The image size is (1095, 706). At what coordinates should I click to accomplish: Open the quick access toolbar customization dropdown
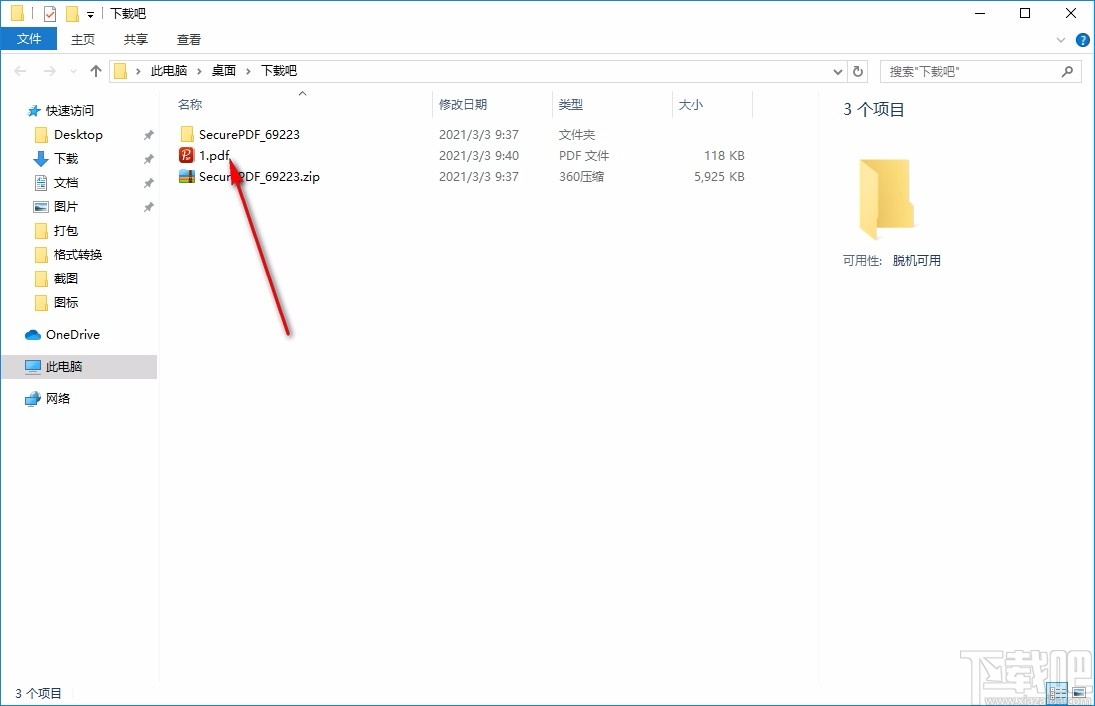pos(90,13)
